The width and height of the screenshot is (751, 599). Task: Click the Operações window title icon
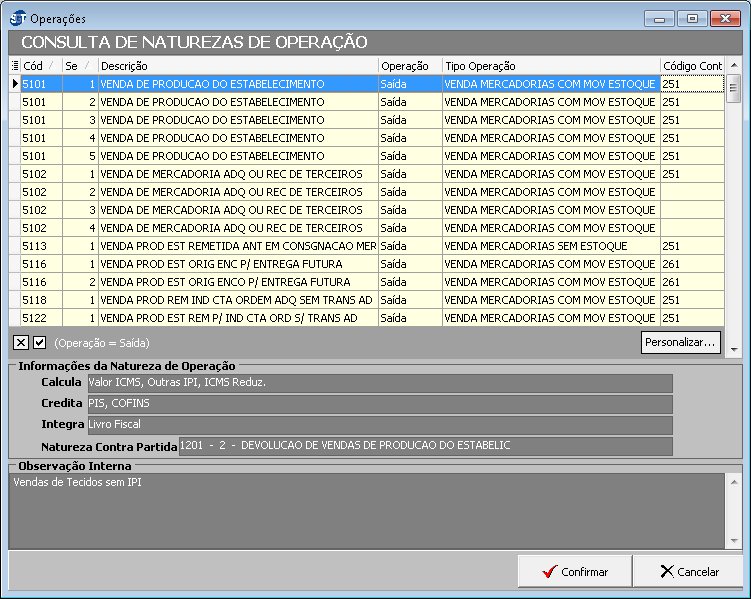click(x=18, y=19)
